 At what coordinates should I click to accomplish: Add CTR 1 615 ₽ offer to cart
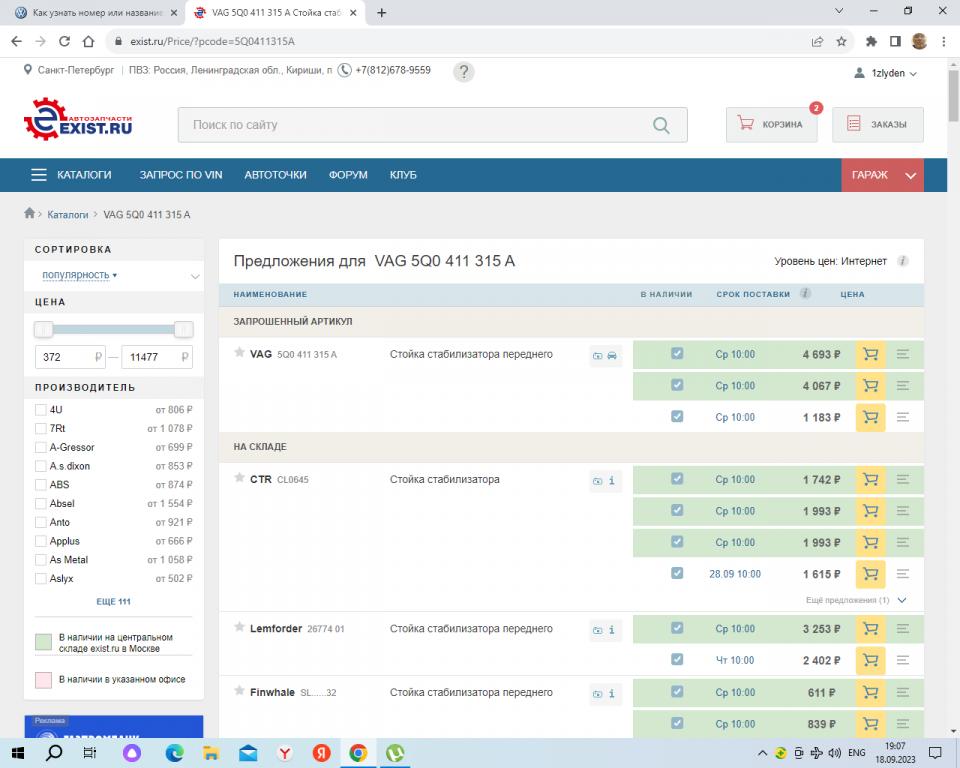tap(870, 574)
